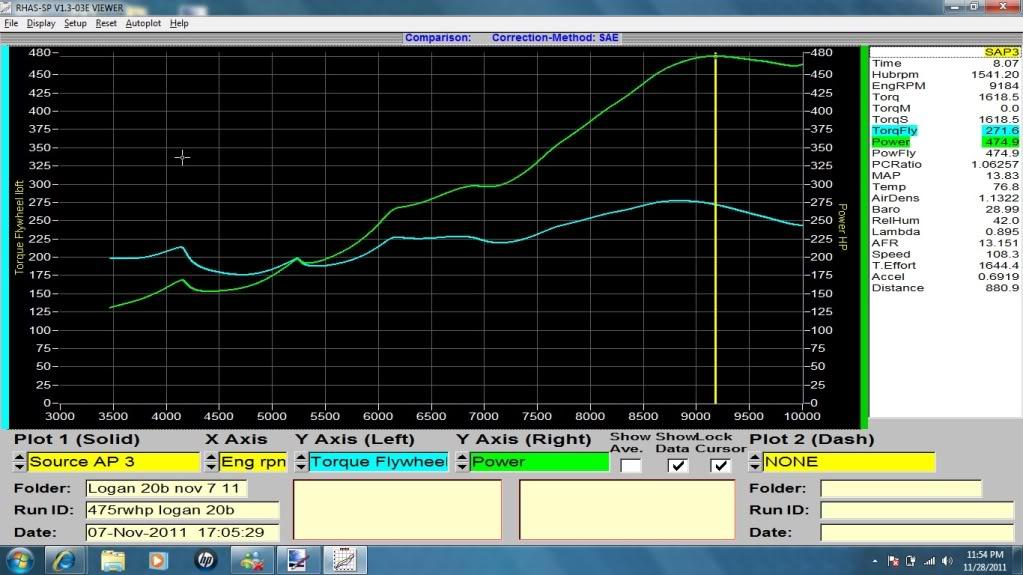Click the Comparison: header label

tap(438, 38)
